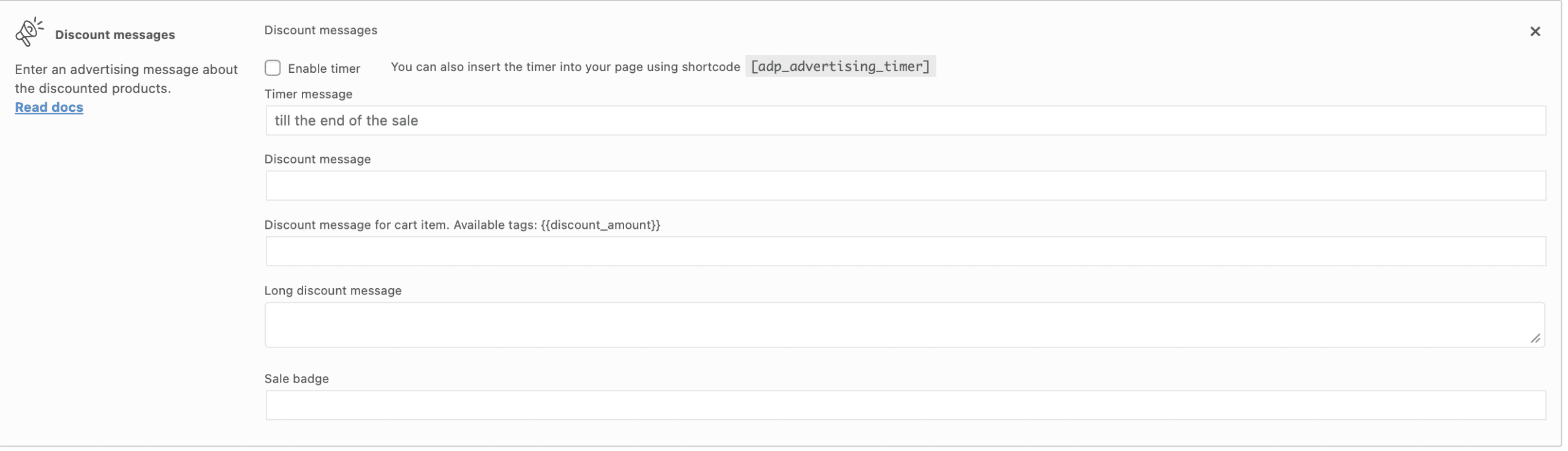
Task: Click the "Discount message" field label
Action: pyautogui.click(x=317, y=160)
